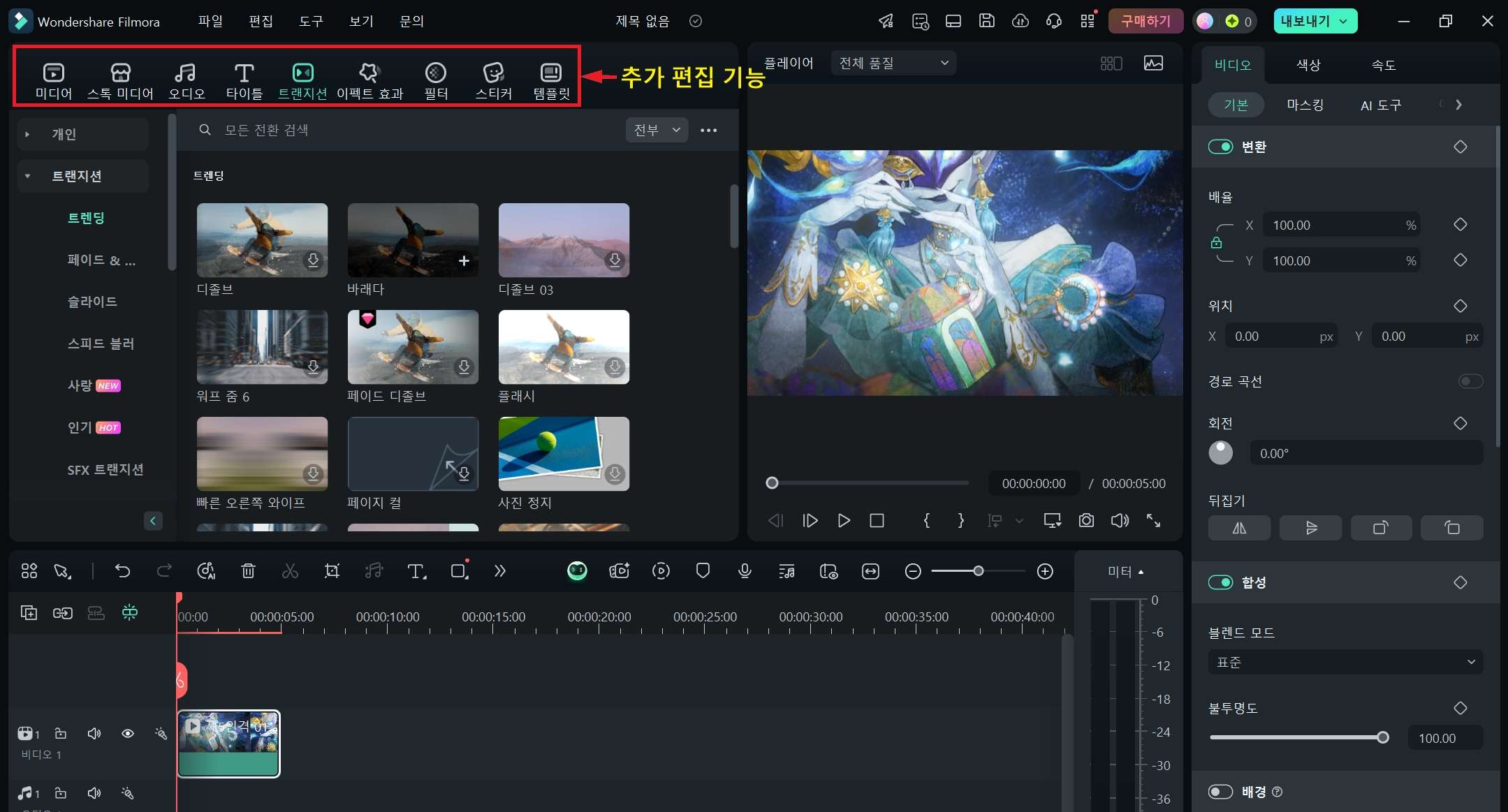
Task: Open the 이펙트 효과 panel
Action: tap(369, 80)
